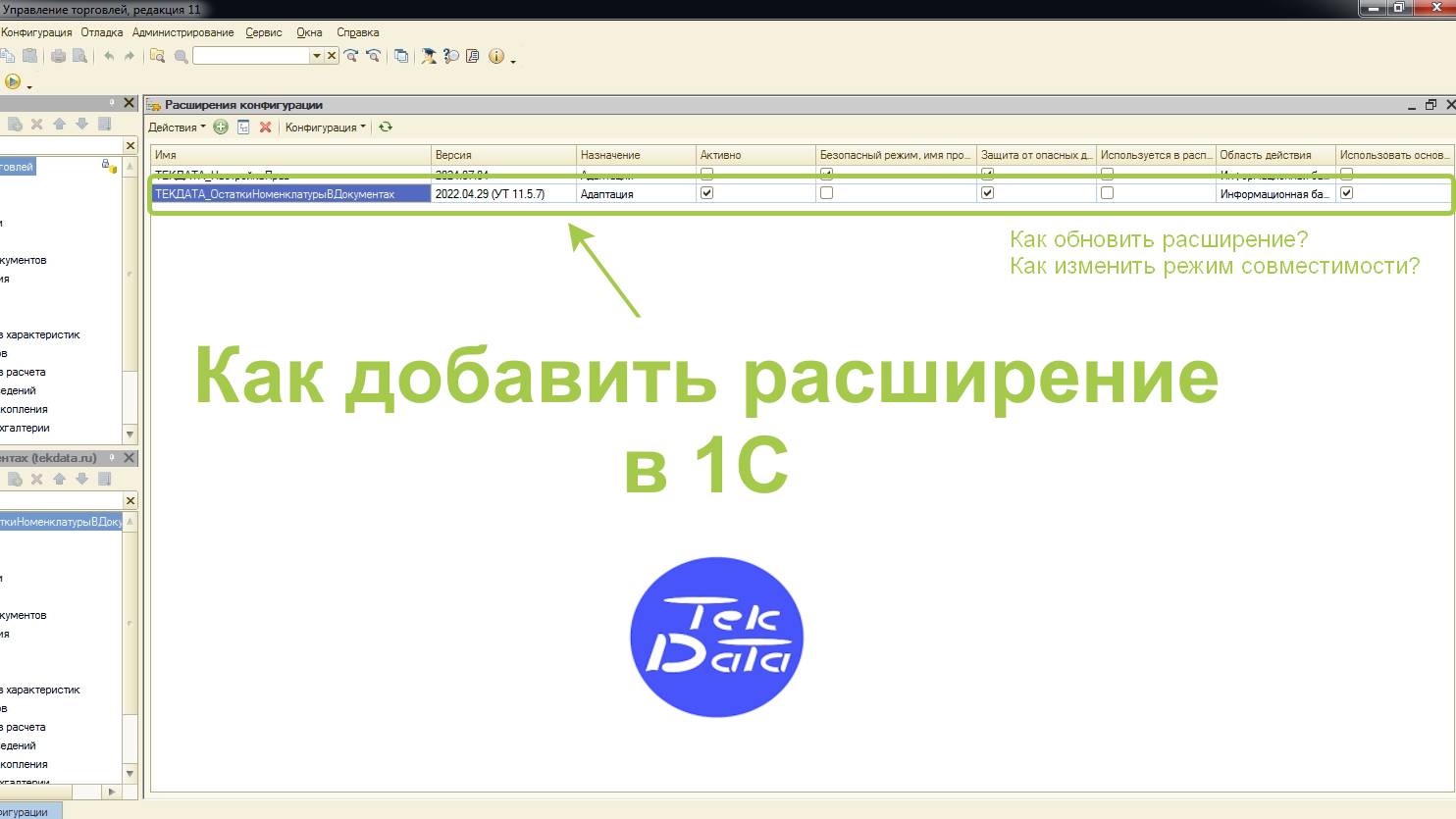Select ТЕКДАТА_ОстаткиНоменклатурыВДокументах name cell
Viewport: 1456px width, 819px height.
coord(290,193)
